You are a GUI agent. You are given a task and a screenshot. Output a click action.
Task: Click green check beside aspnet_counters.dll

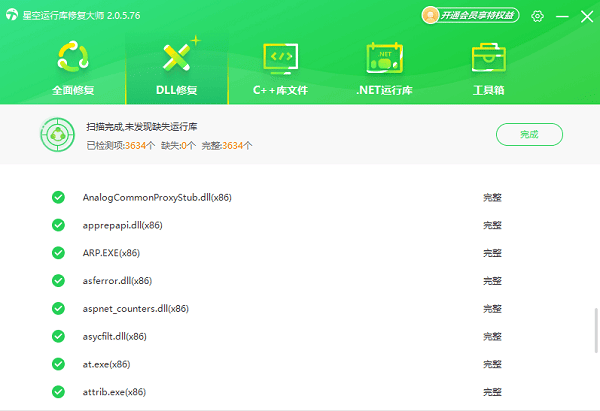[x=58, y=308]
